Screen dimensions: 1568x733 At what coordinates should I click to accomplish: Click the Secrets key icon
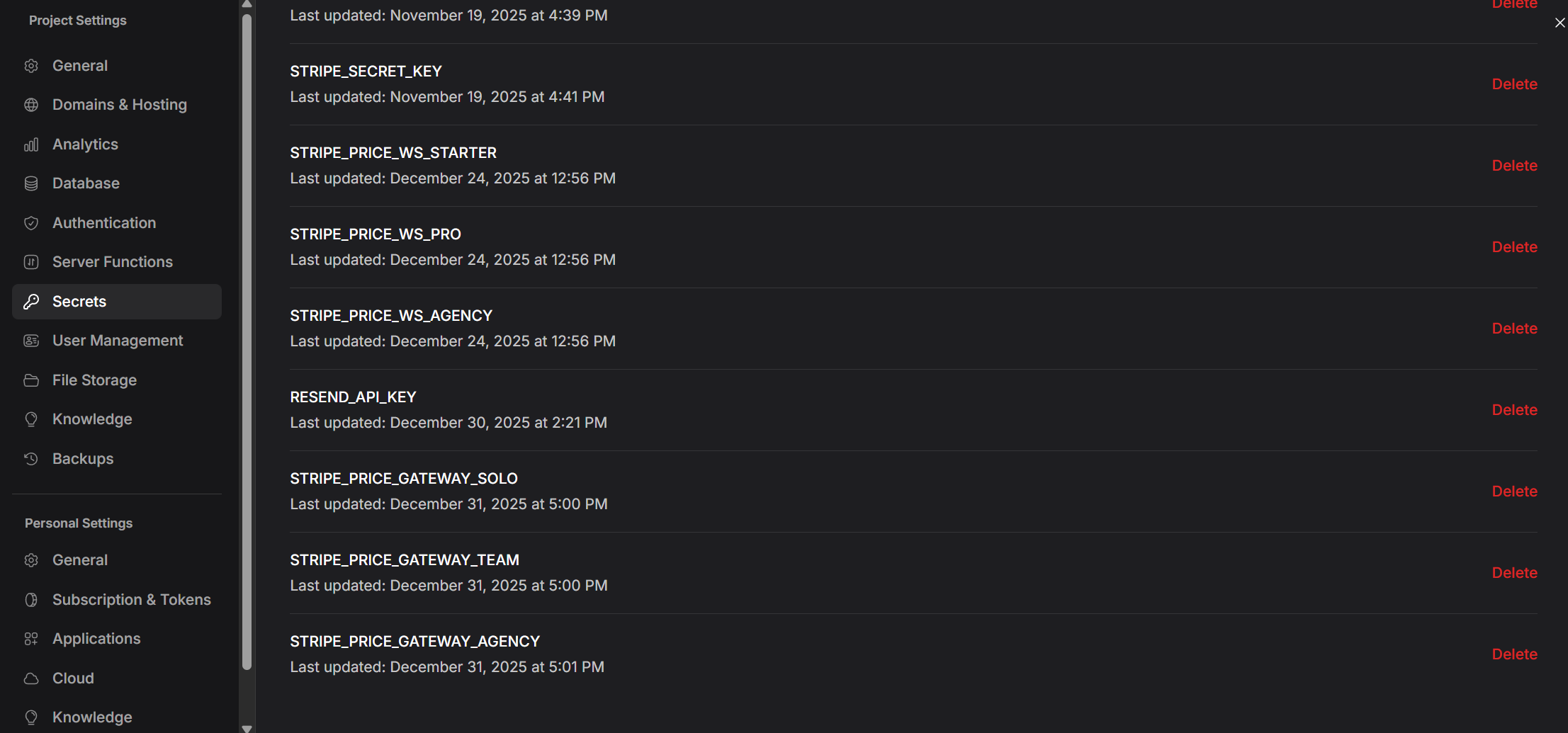click(31, 302)
